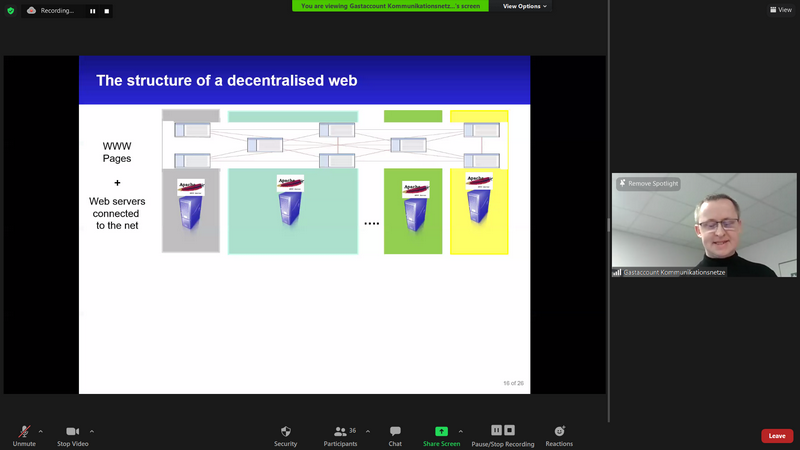Image resolution: width=800 pixels, height=450 pixels.
Task: Click the Share Screen button
Action: tap(441, 436)
